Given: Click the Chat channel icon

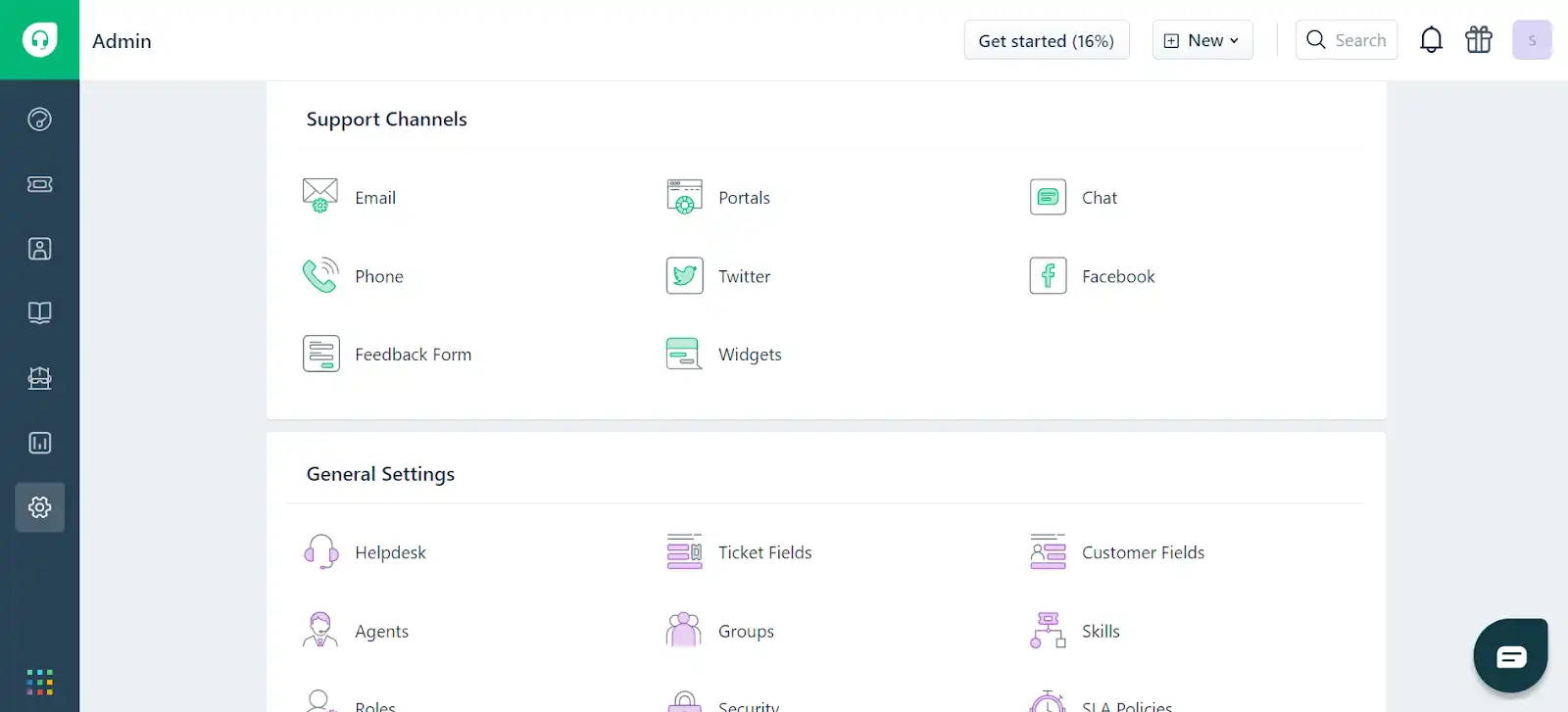Looking at the screenshot, I should pos(1048,197).
